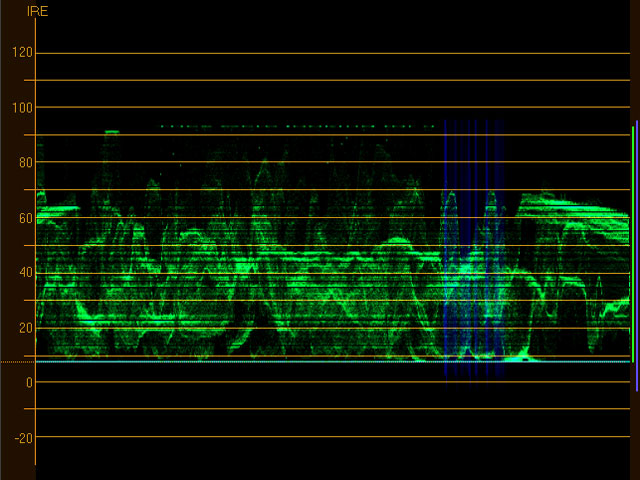Viewport: 640px width, 480px height.
Task: Click the -20 IRE scale label
Action: click(24, 438)
